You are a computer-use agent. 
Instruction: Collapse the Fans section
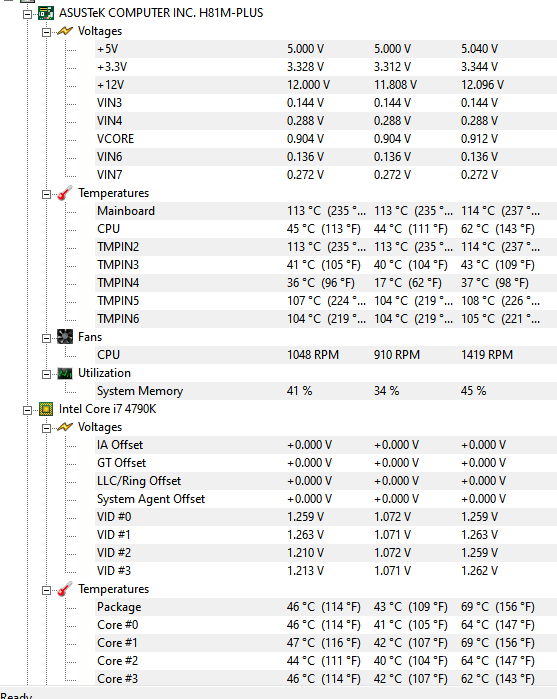[x=46, y=338]
